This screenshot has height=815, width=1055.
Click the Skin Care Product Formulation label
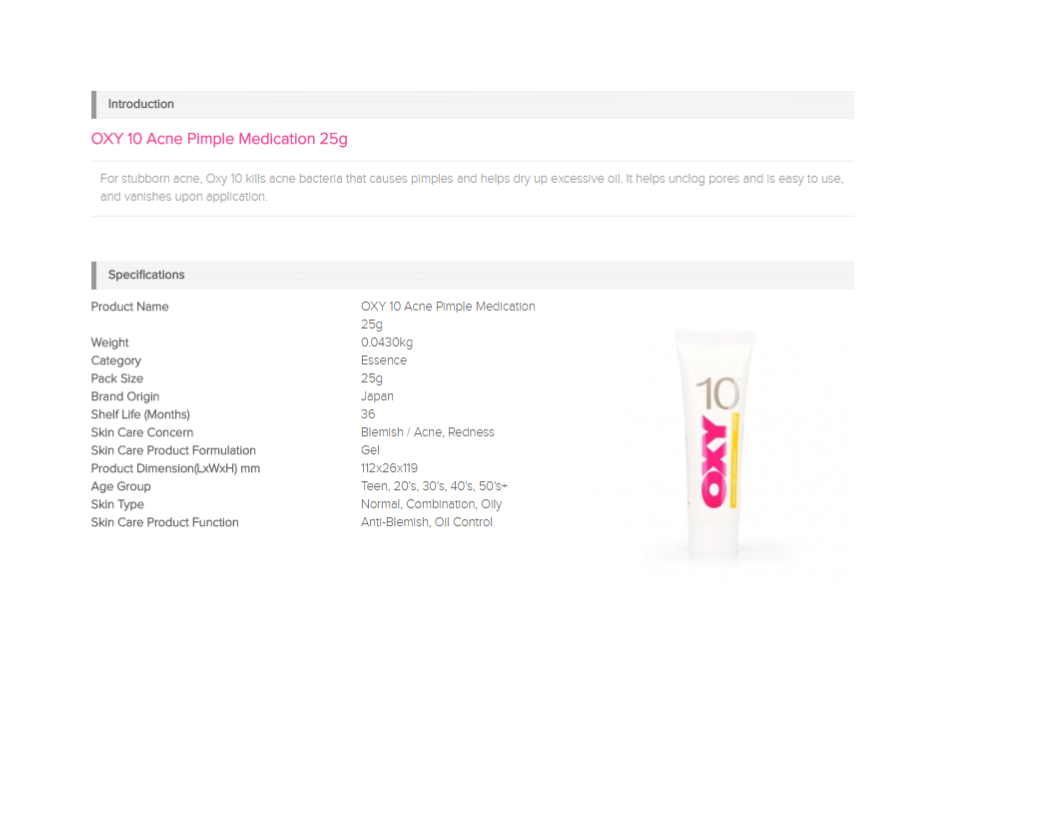174,451
